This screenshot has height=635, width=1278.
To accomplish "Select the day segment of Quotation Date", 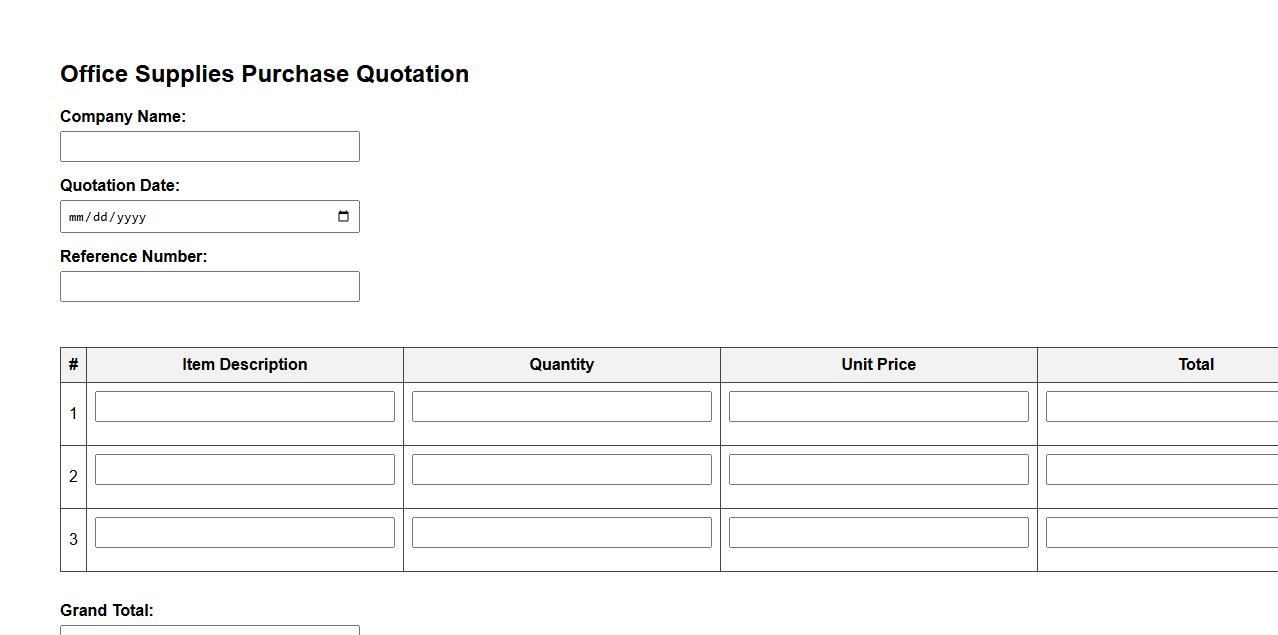I will pos(100,217).
